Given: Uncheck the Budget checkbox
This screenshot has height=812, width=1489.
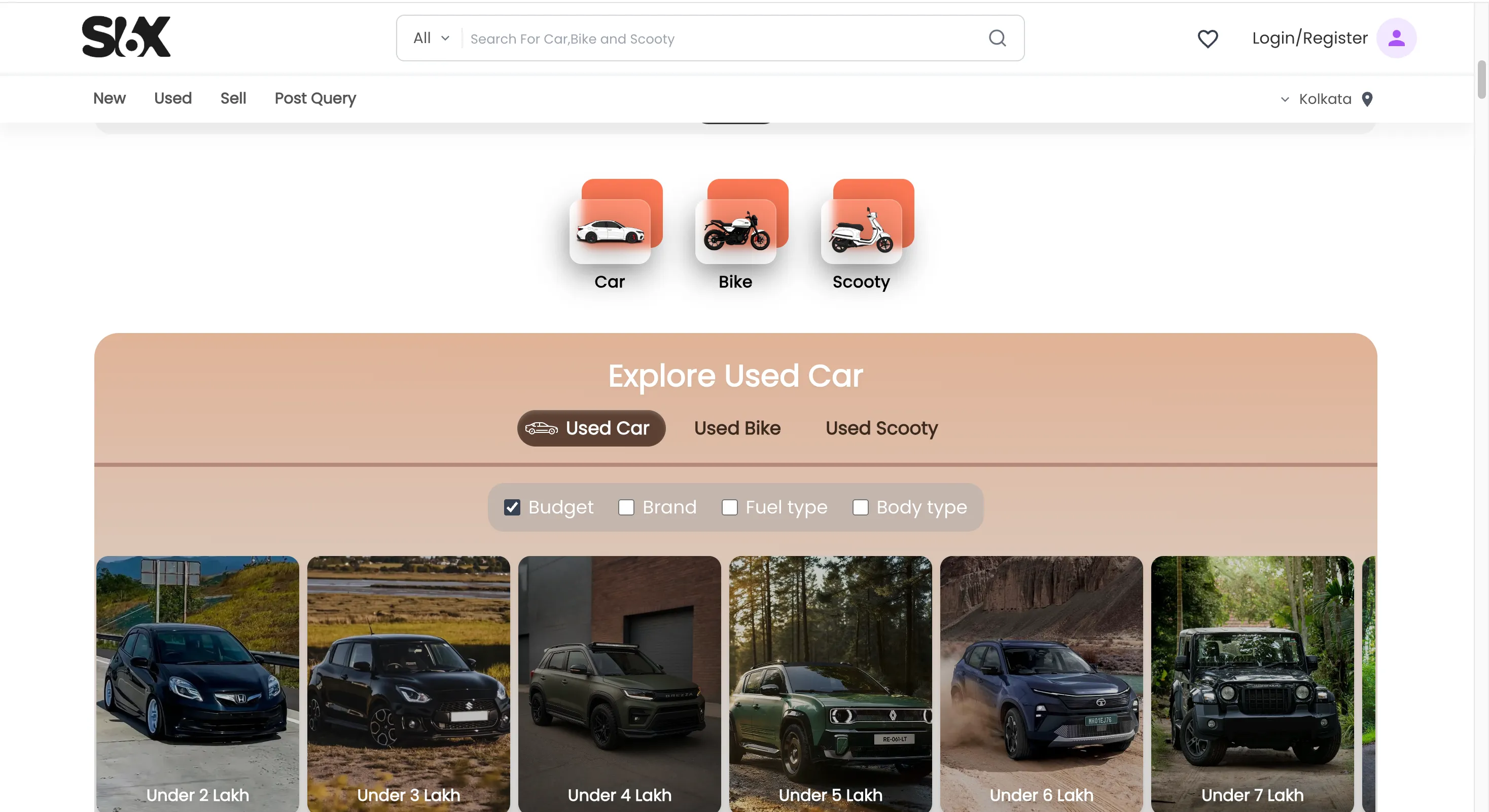Looking at the screenshot, I should coord(512,507).
